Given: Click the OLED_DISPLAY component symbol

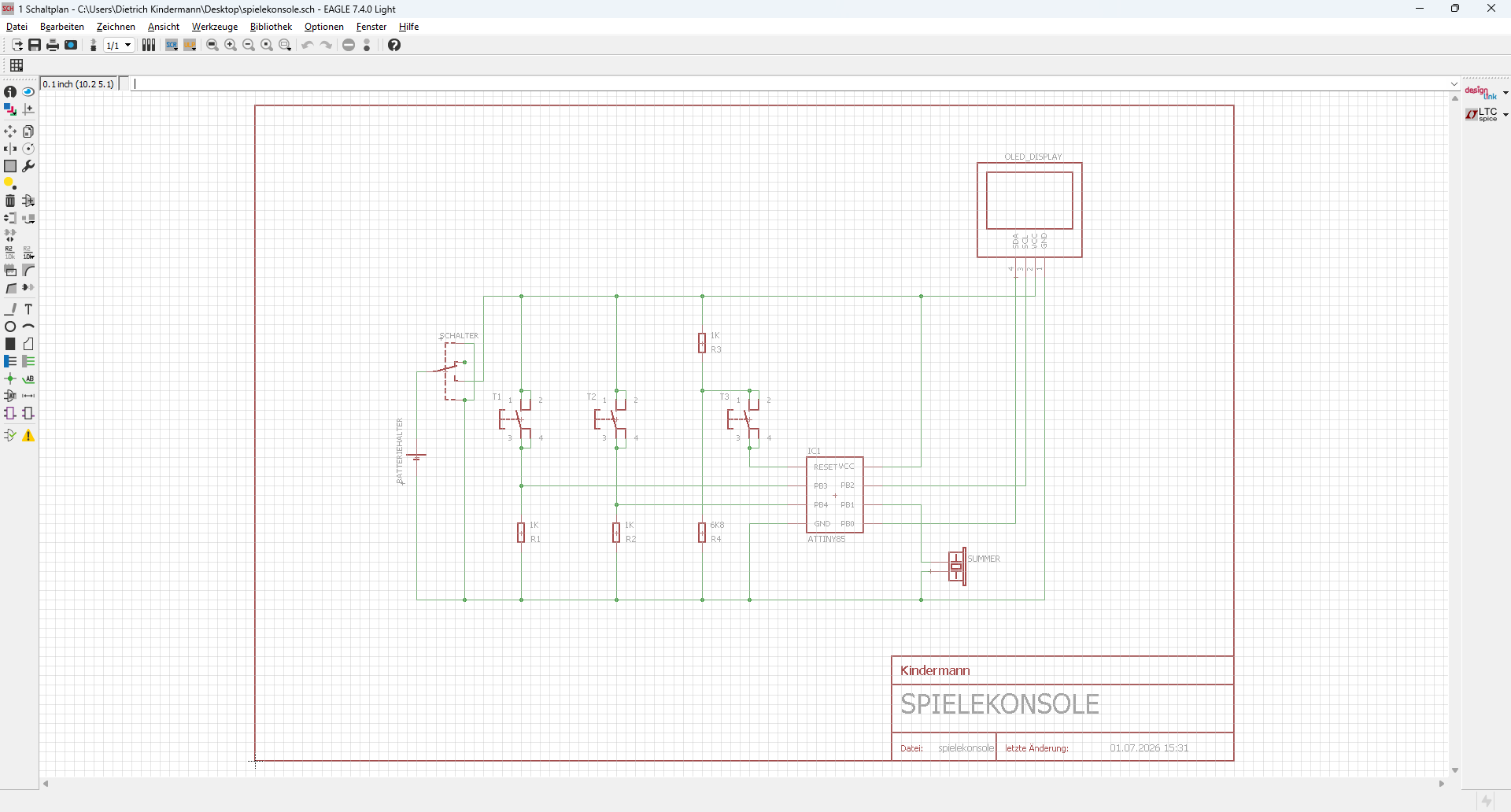Looking at the screenshot, I should coord(1029,210).
